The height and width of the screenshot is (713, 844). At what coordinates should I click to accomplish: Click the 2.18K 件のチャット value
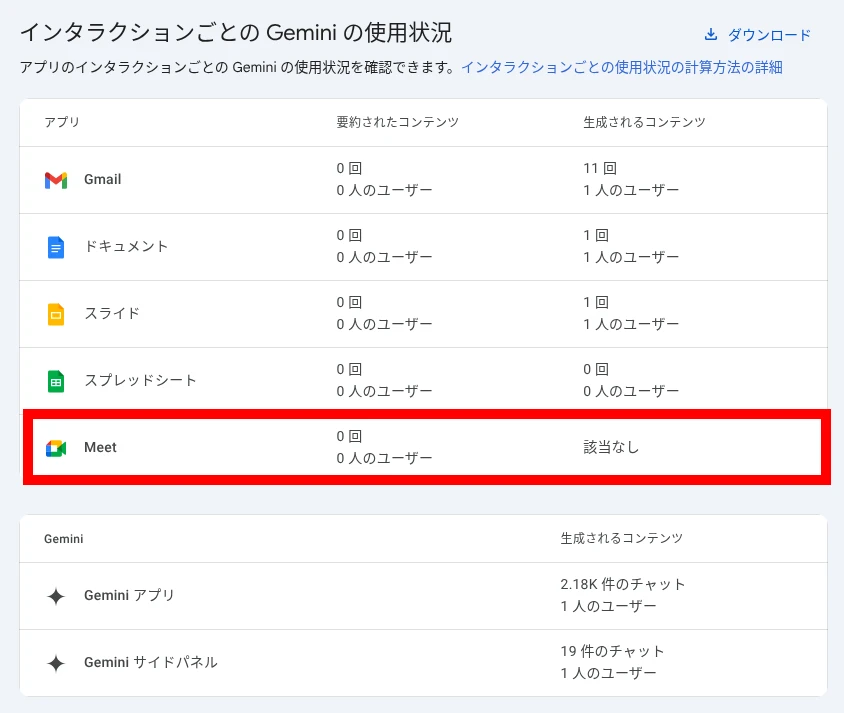point(623,584)
